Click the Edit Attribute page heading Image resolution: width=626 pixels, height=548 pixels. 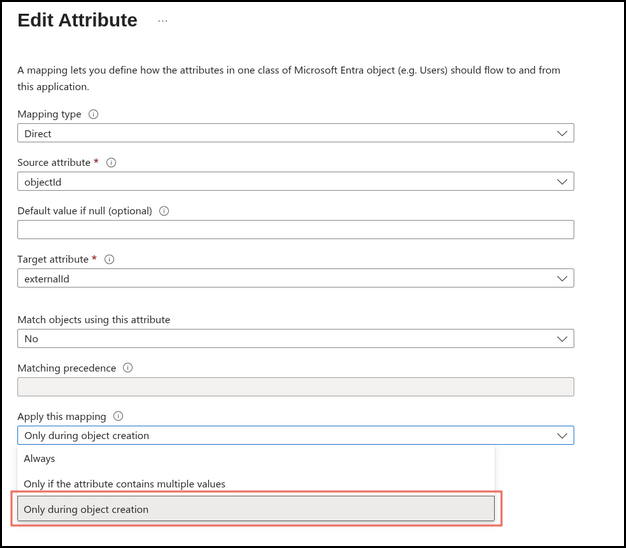78,20
